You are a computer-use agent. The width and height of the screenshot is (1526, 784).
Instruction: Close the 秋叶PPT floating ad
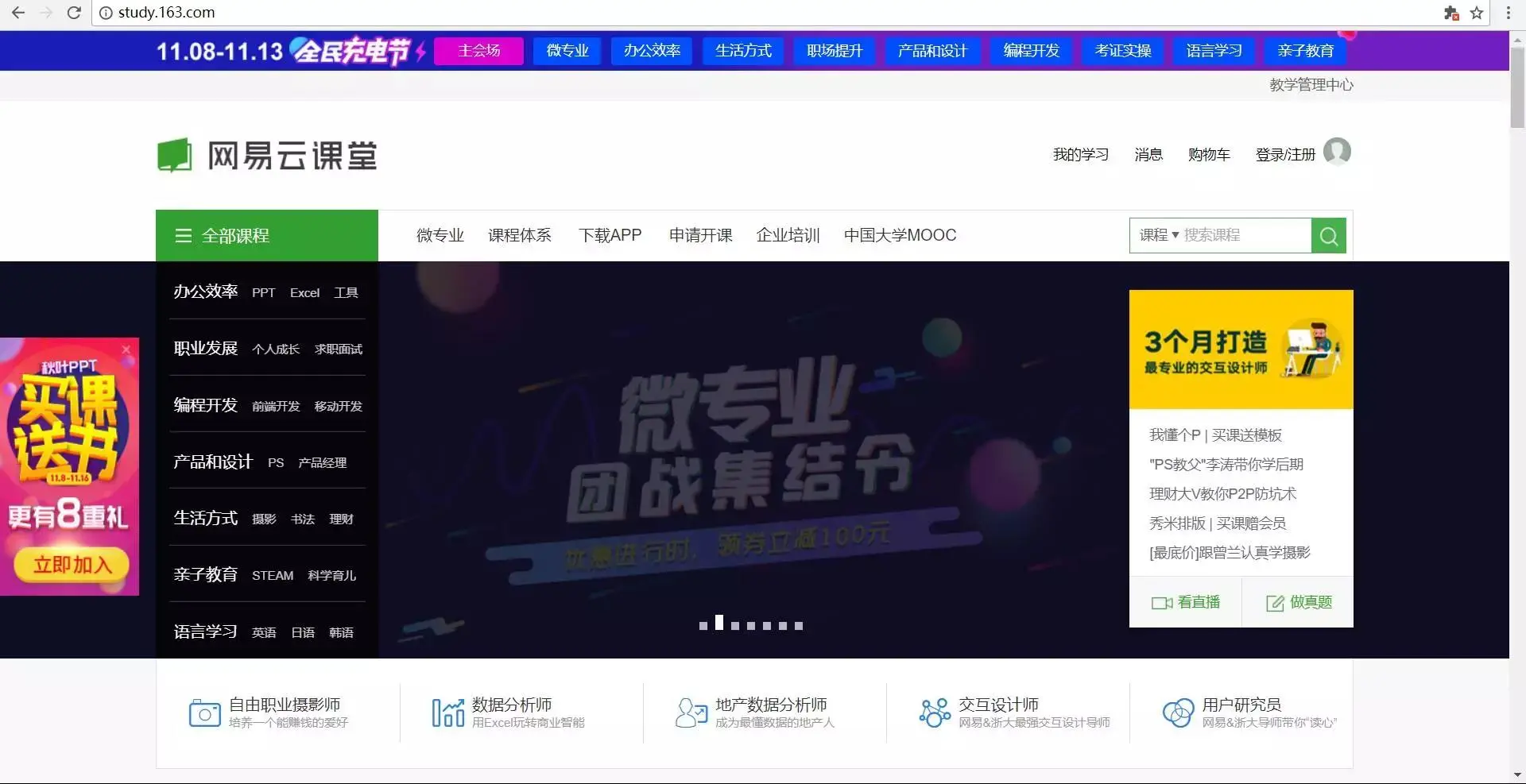click(x=126, y=349)
